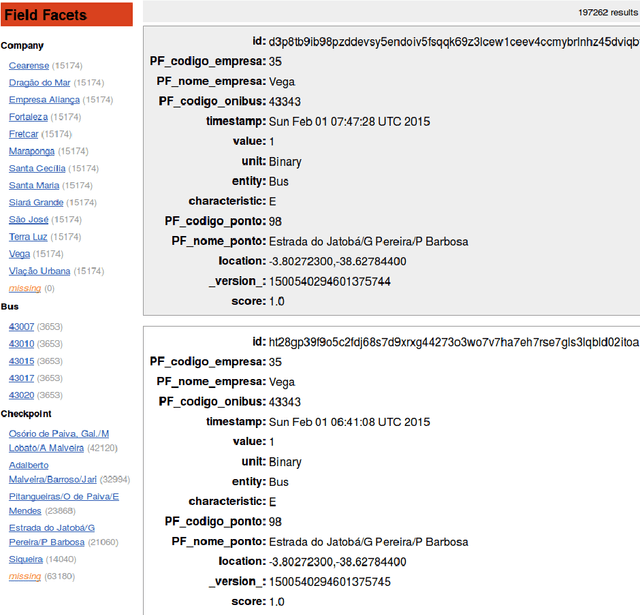Image resolution: width=640 pixels, height=615 pixels.
Task: Click the Santa Maria facet link
Action: click(33, 185)
